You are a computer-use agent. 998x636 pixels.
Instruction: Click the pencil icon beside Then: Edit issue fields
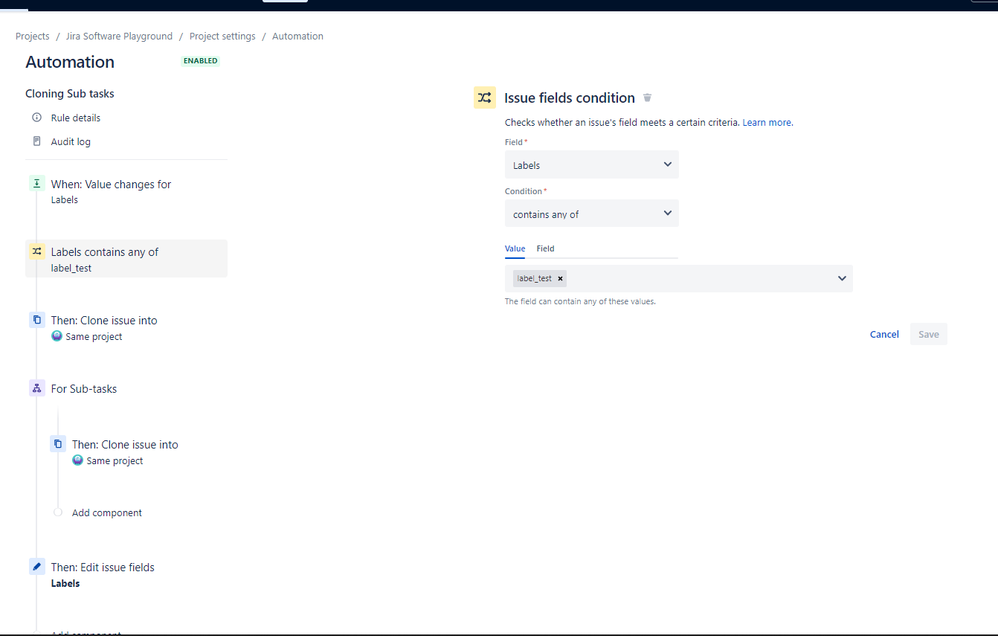[x=37, y=566]
